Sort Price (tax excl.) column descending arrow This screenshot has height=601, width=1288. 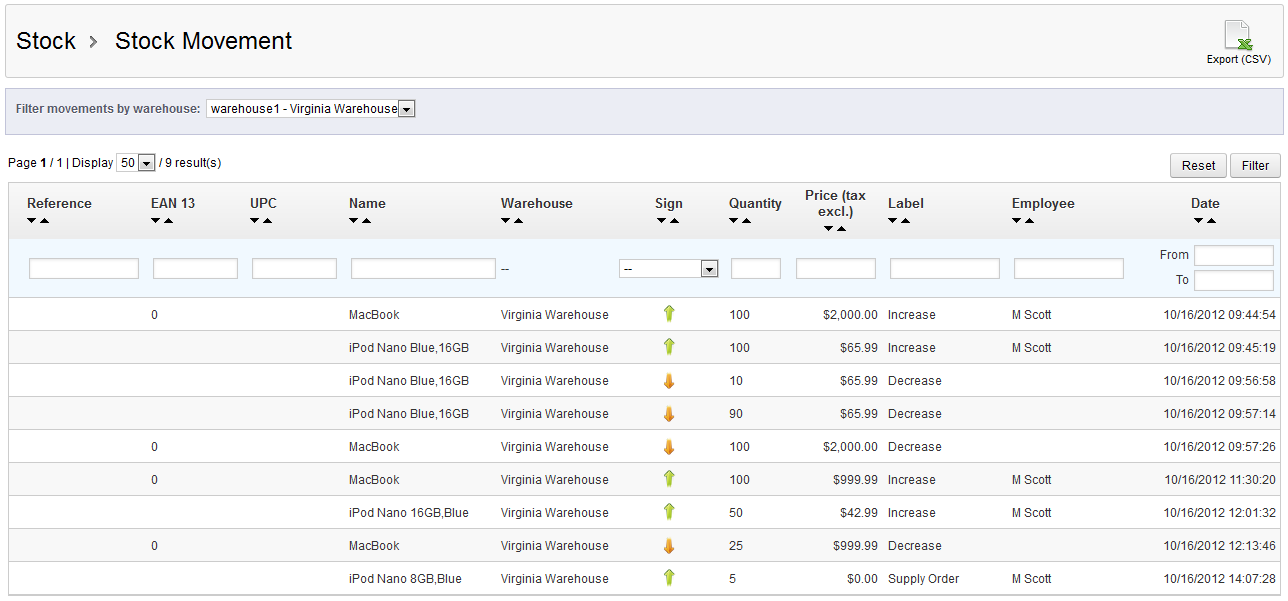pos(829,229)
